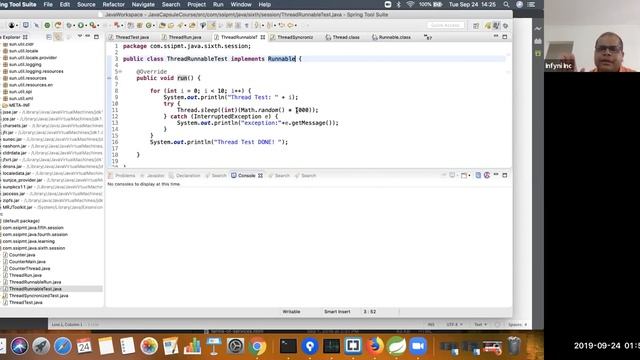Click the Open Type folder icon
640x360 pixels.
point(162,25)
